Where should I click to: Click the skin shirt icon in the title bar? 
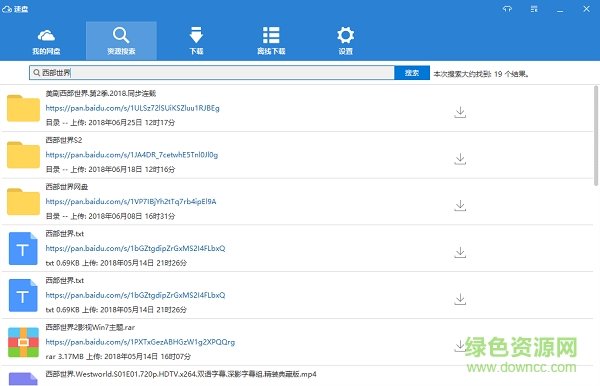click(507, 9)
